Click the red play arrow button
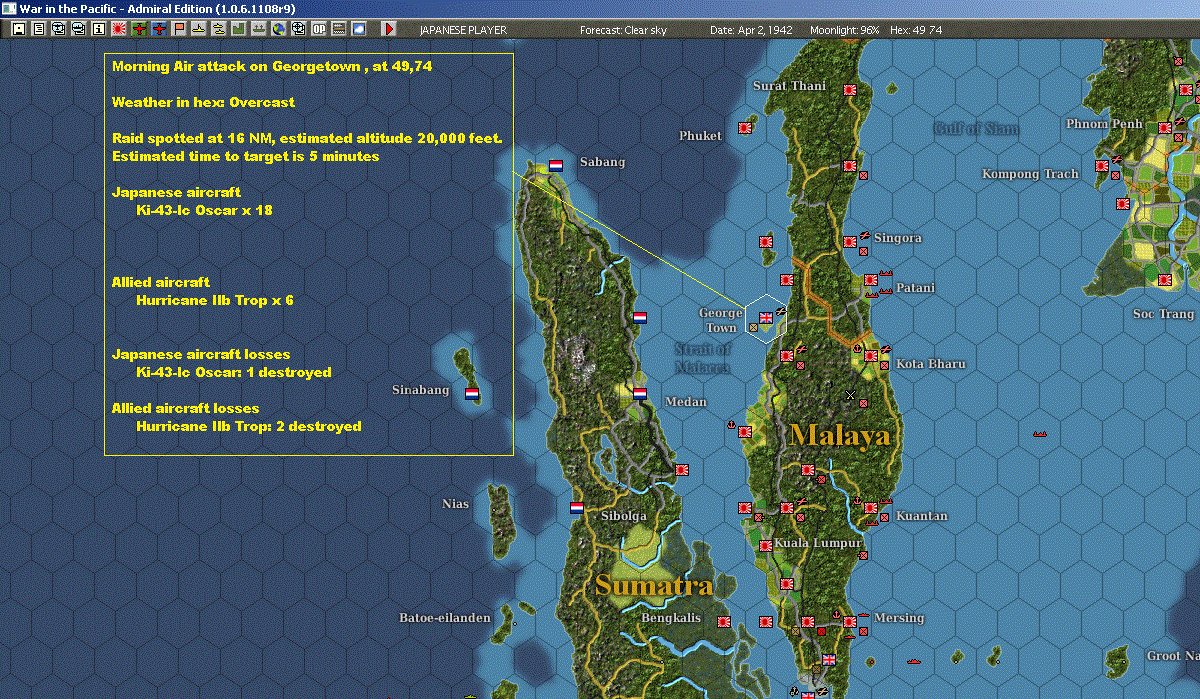 (x=389, y=29)
